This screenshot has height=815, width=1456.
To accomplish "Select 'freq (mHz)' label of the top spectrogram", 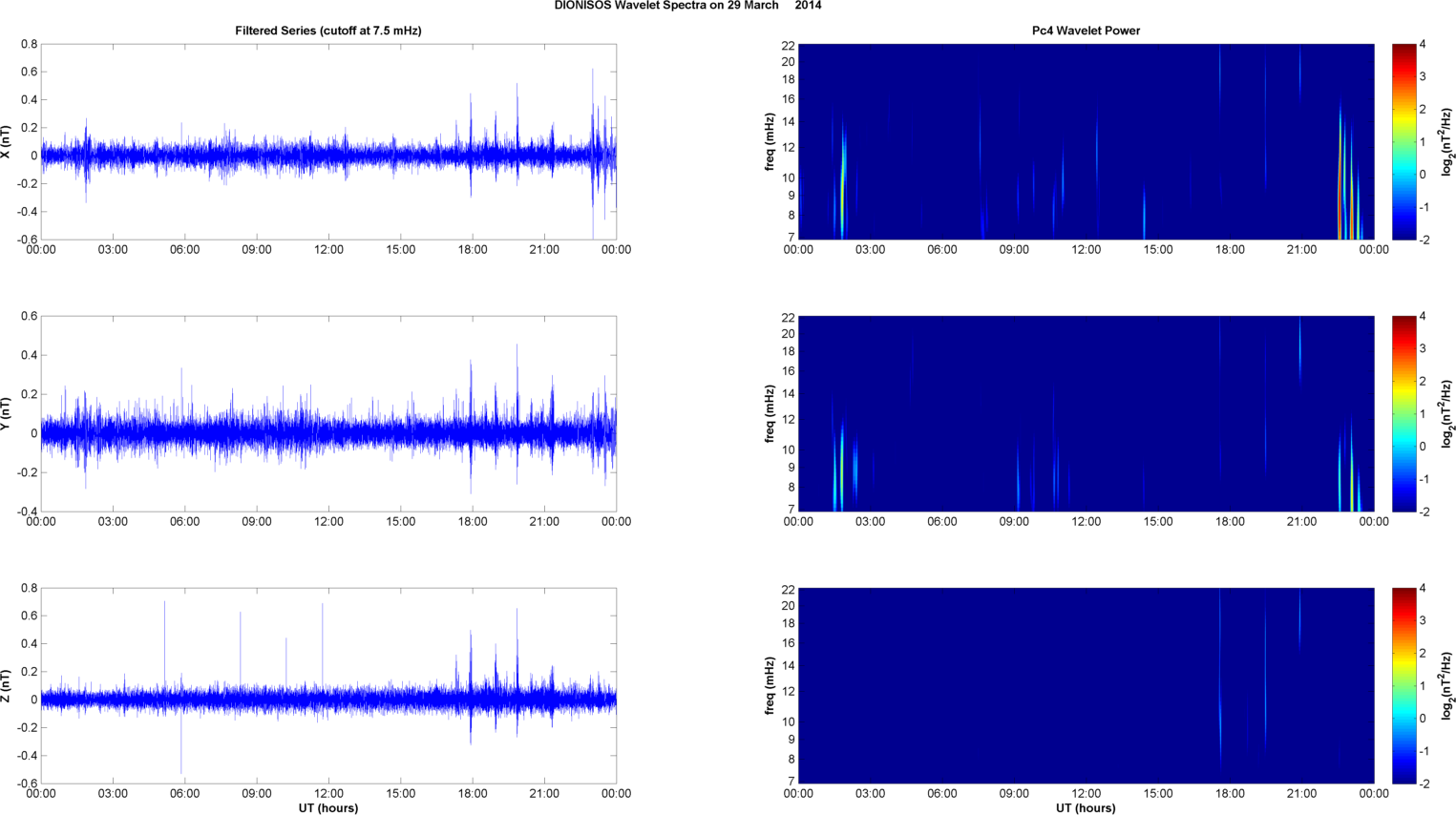I will 770,141.
